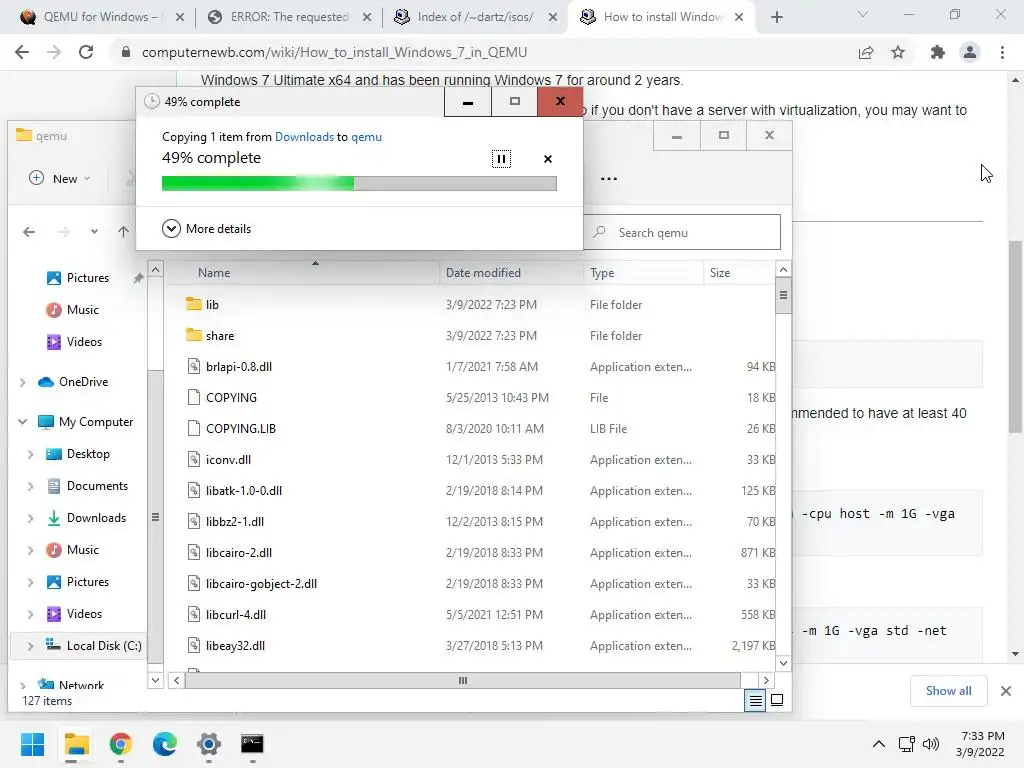Open the Downloads link in copy dialog

pos(304,136)
